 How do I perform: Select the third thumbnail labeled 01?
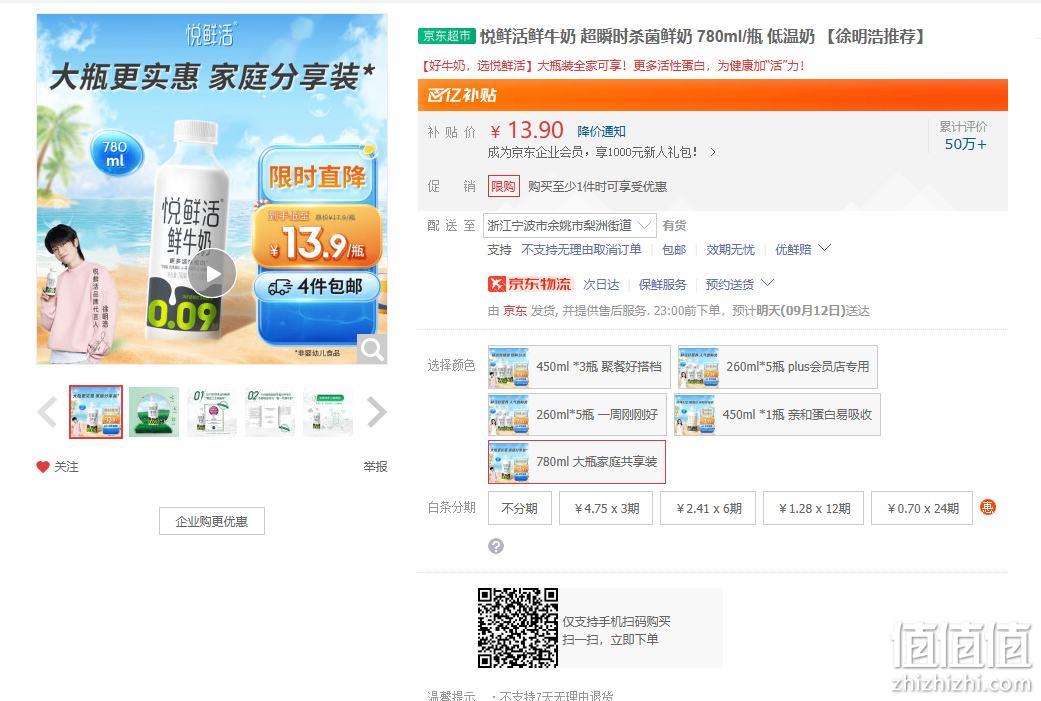pyautogui.click(x=212, y=412)
